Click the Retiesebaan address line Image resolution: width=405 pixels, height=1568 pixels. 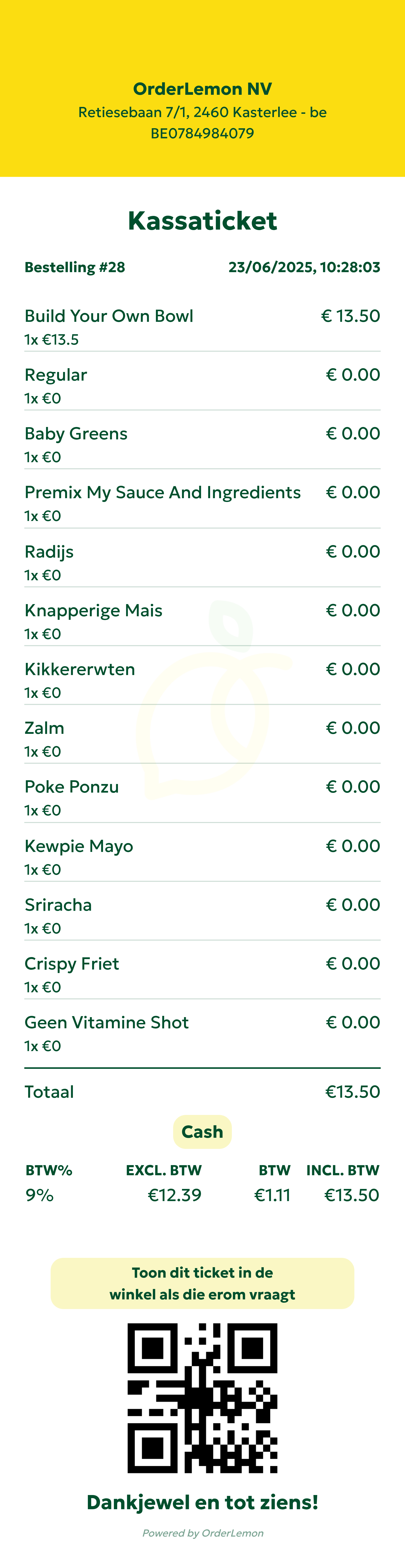tap(202, 113)
